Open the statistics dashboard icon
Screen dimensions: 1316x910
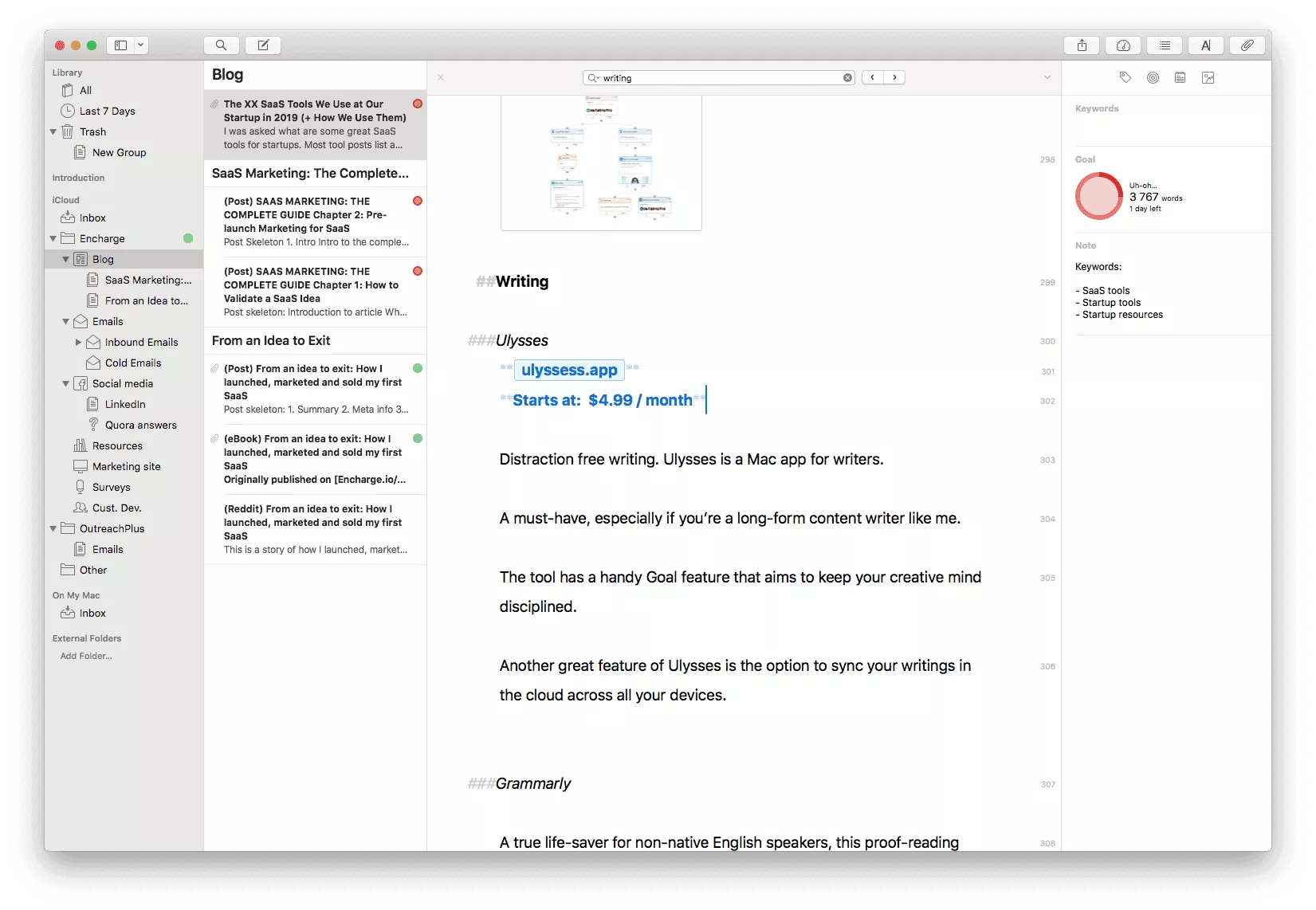pos(1123,45)
